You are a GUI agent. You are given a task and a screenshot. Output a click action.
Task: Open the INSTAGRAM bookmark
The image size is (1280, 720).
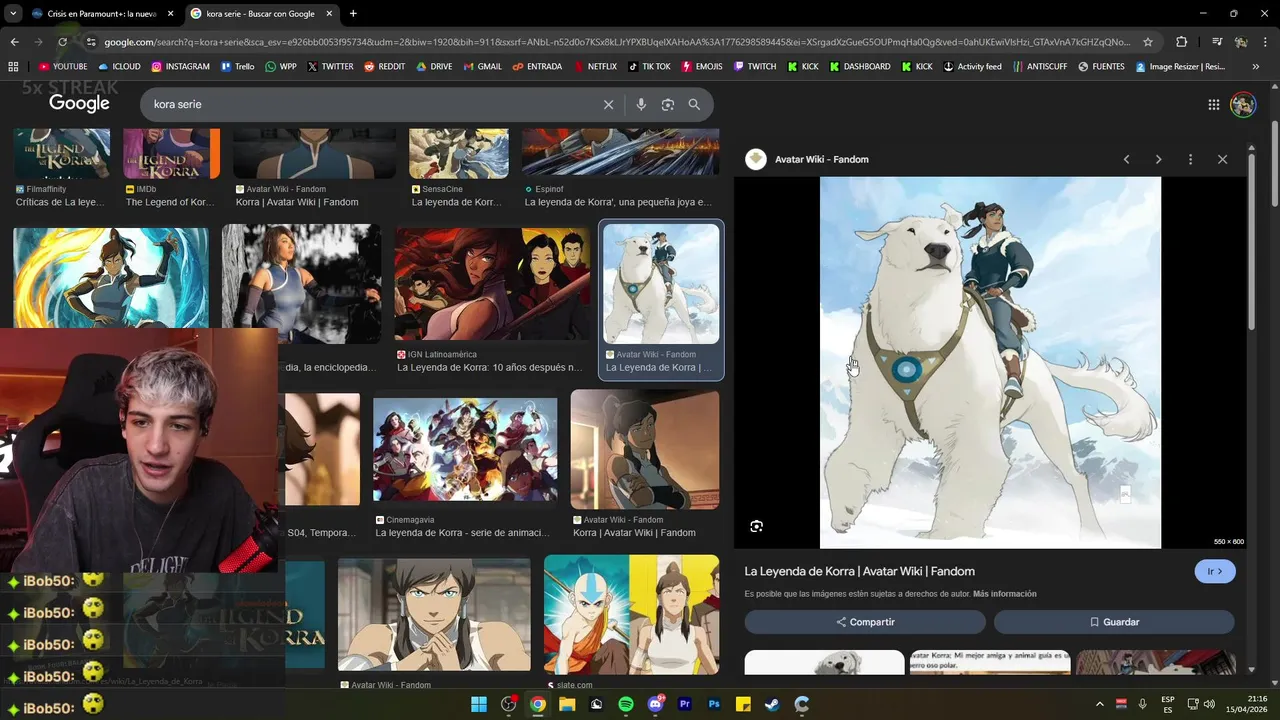[x=180, y=67]
